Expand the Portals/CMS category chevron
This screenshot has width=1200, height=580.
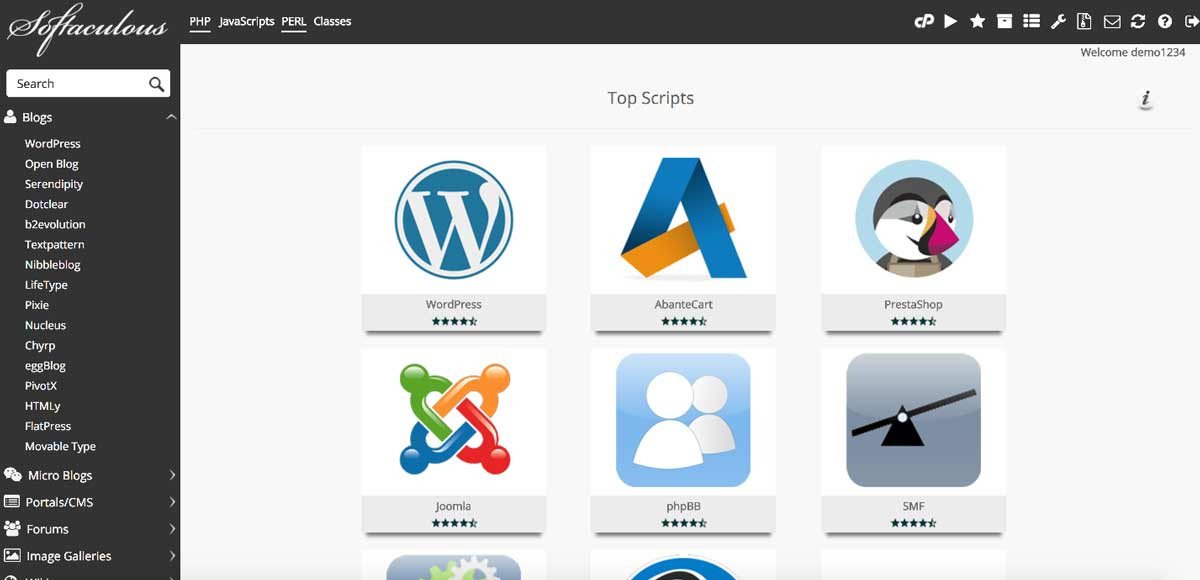click(172, 502)
